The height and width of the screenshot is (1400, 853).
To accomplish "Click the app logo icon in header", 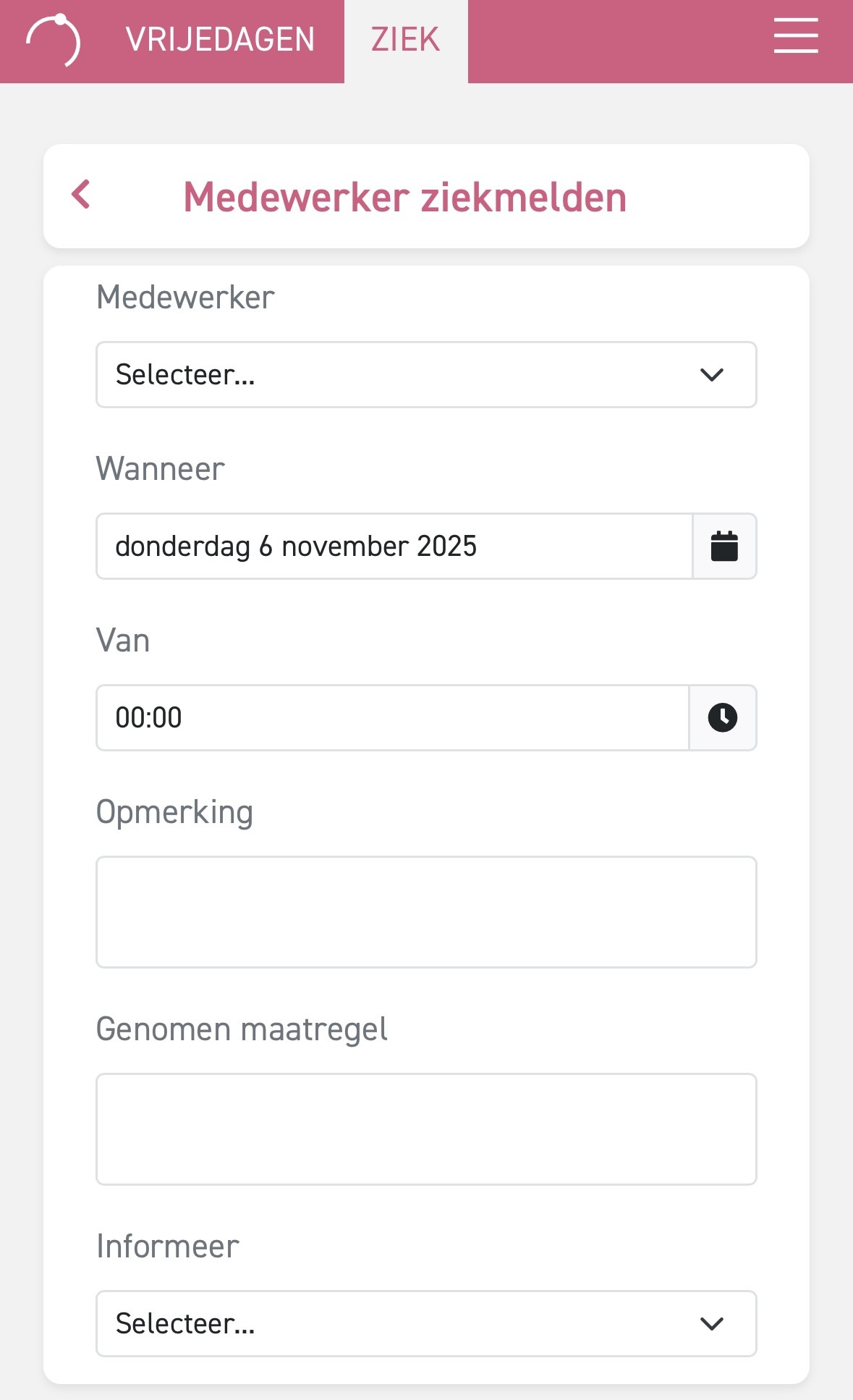I will (54, 41).
